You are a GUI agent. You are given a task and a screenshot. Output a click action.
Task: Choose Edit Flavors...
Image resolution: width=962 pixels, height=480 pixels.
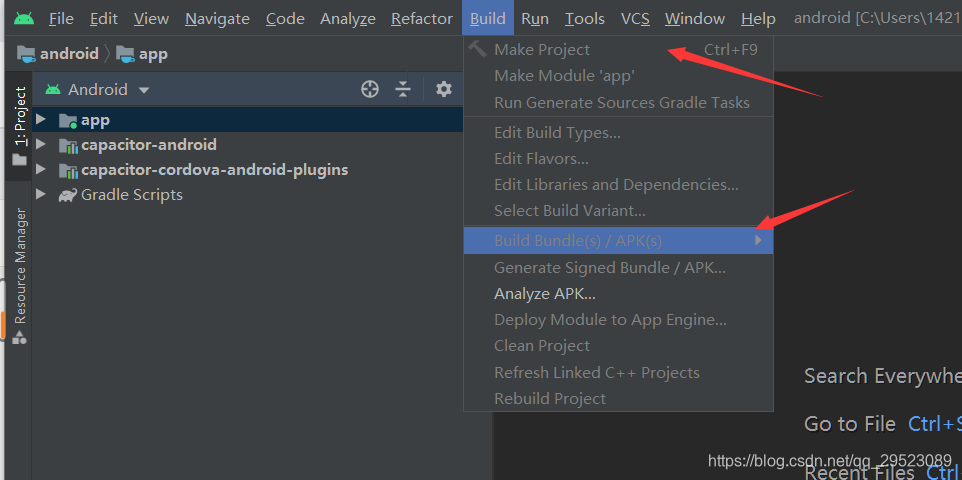(x=618, y=159)
